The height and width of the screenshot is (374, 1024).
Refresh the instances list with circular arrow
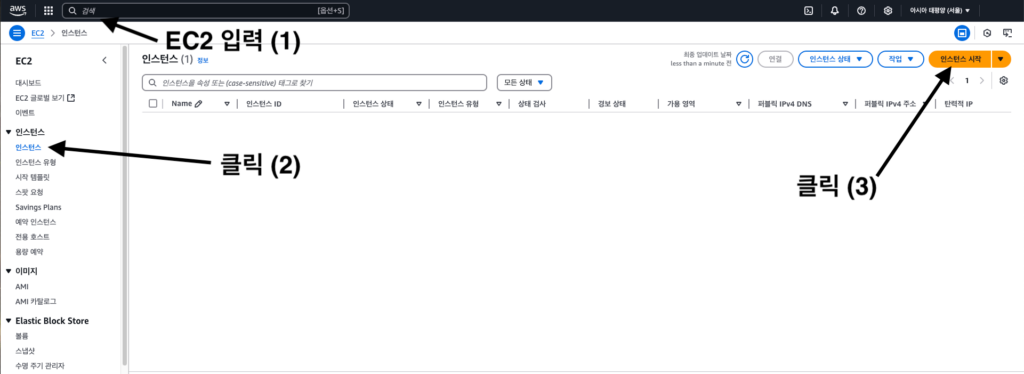(x=744, y=59)
